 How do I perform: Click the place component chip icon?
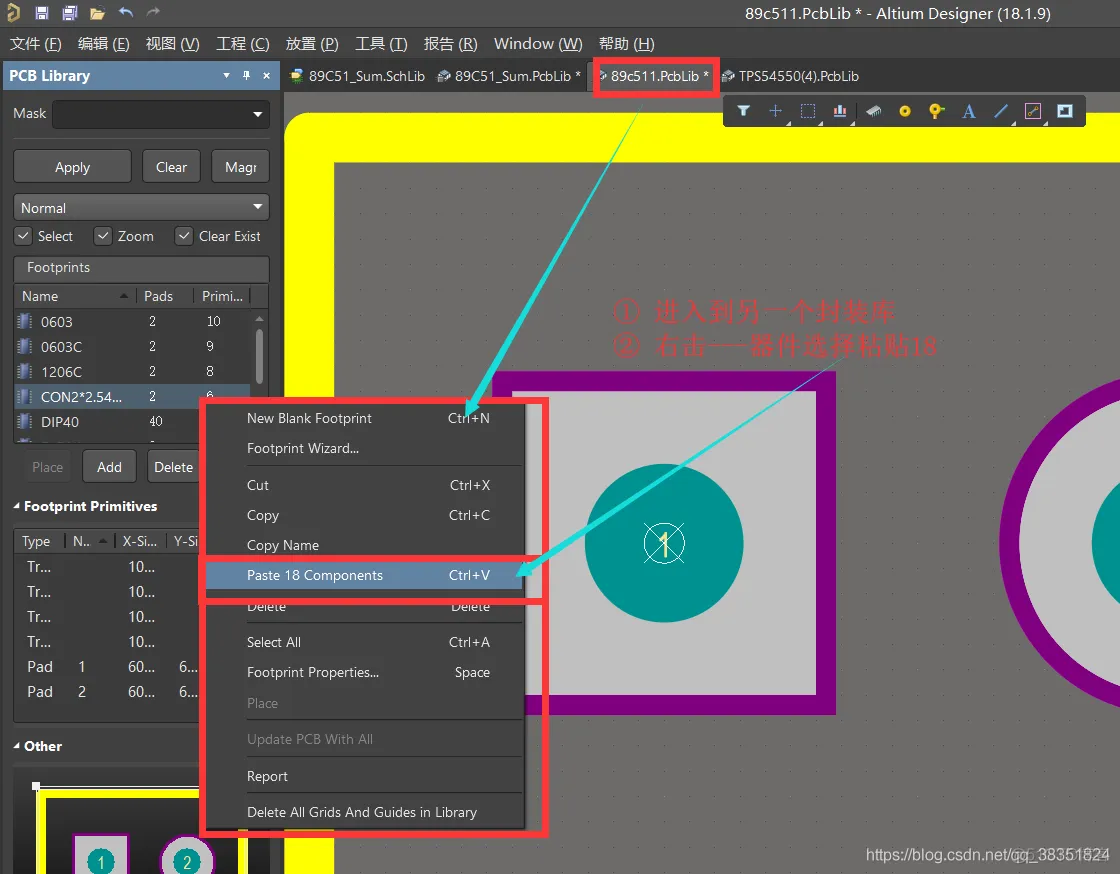point(873,111)
